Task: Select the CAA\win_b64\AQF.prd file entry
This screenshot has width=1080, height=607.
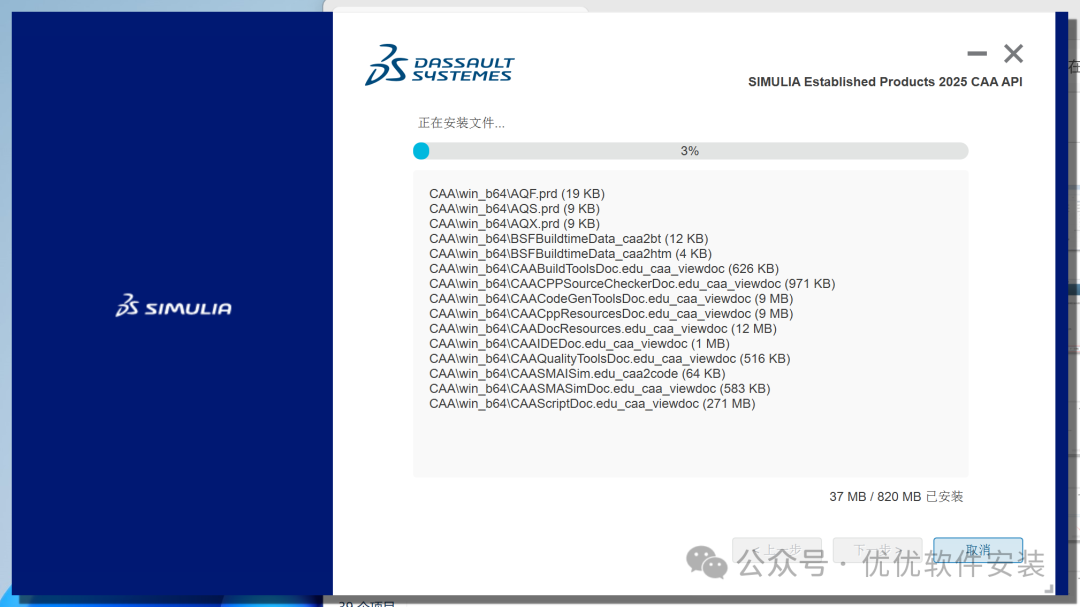Action: click(x=516, y=194)
